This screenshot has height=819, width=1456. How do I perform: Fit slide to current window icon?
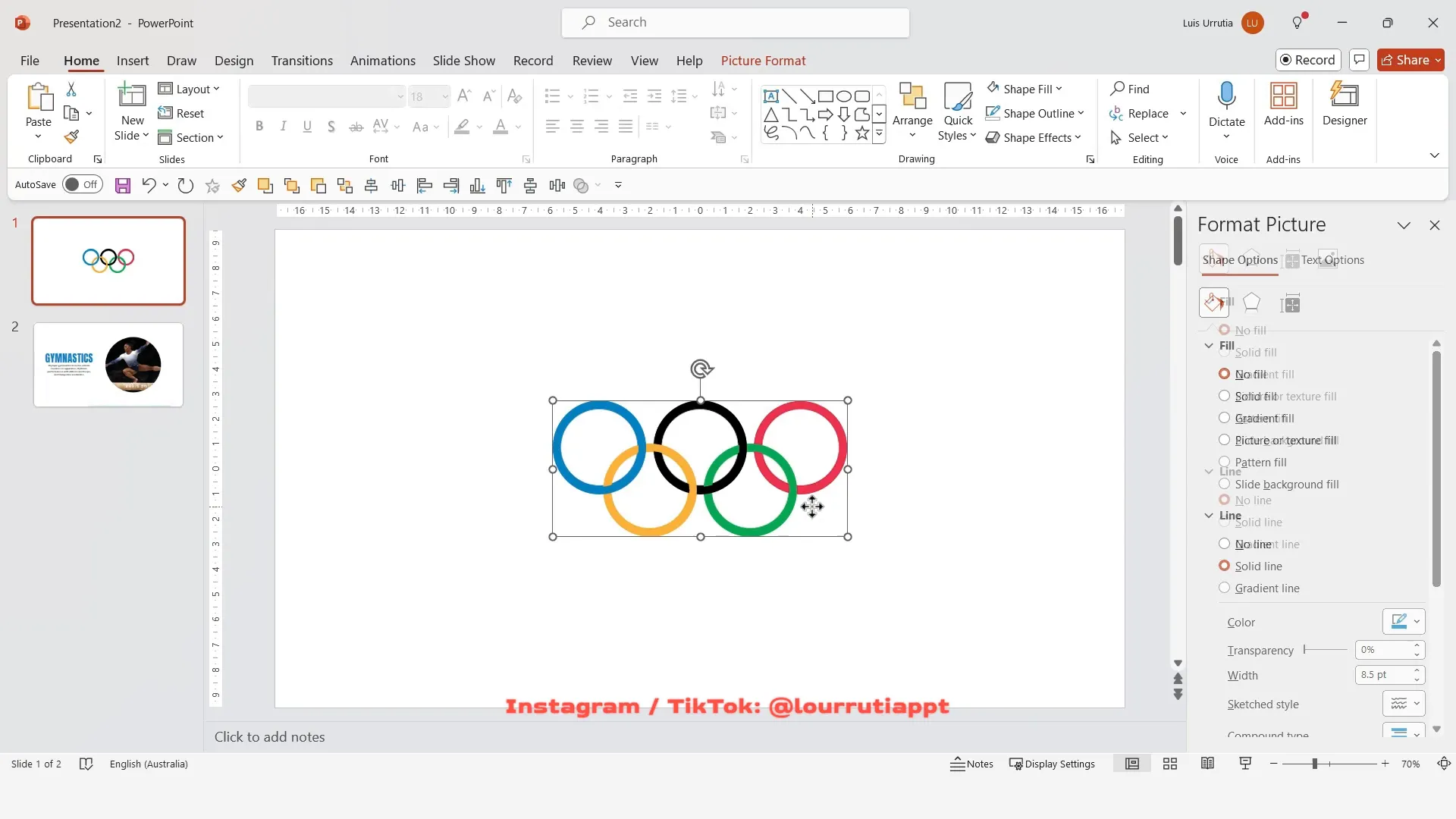click(x=1444, y=764)
